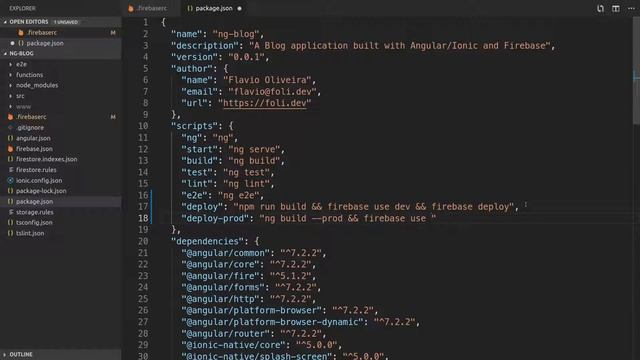
Task: Select .firebaserc under Open Editors
Action: coord(42,32)
